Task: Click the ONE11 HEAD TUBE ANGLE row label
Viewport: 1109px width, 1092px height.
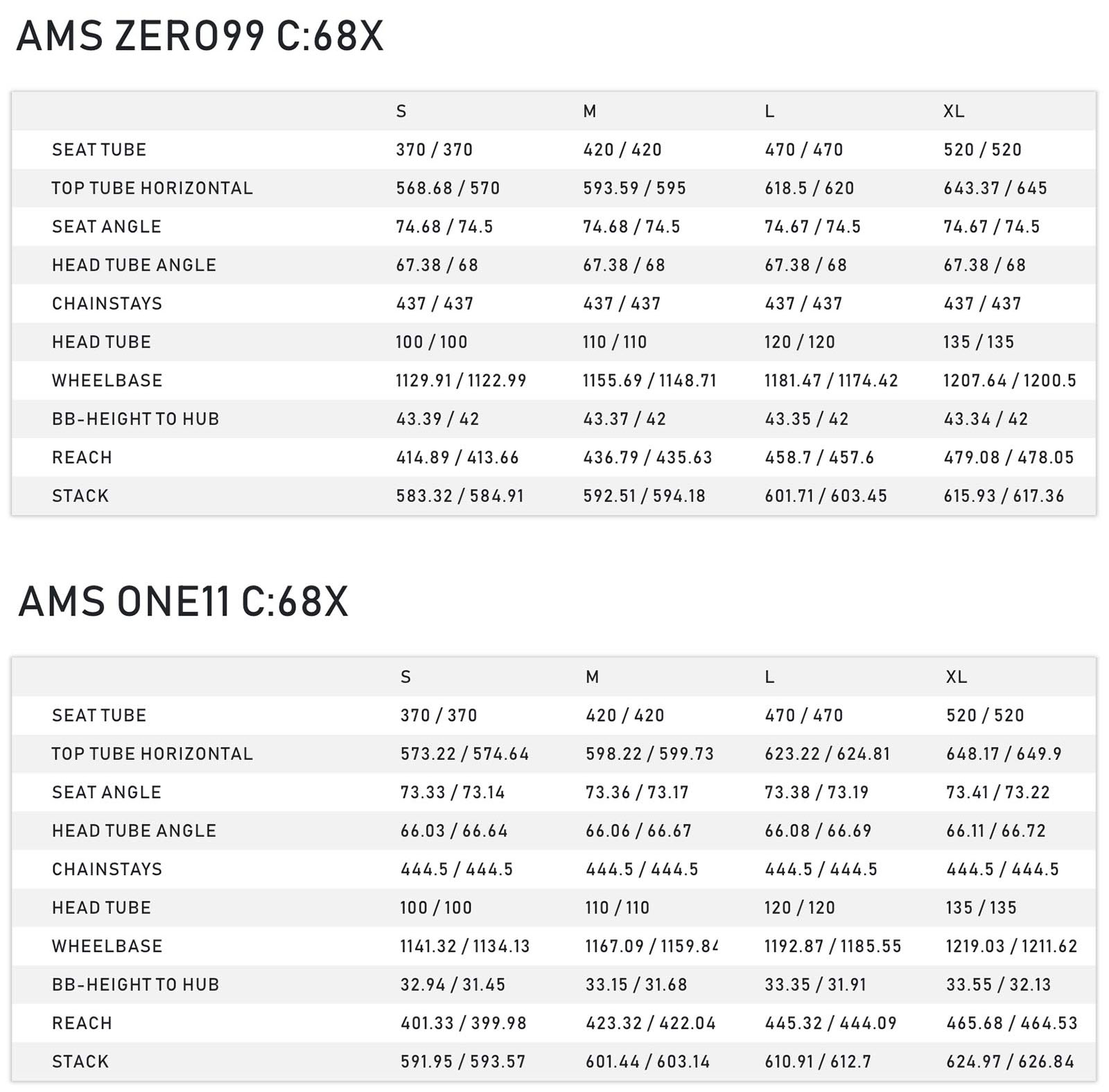Action: coord(134,831)
